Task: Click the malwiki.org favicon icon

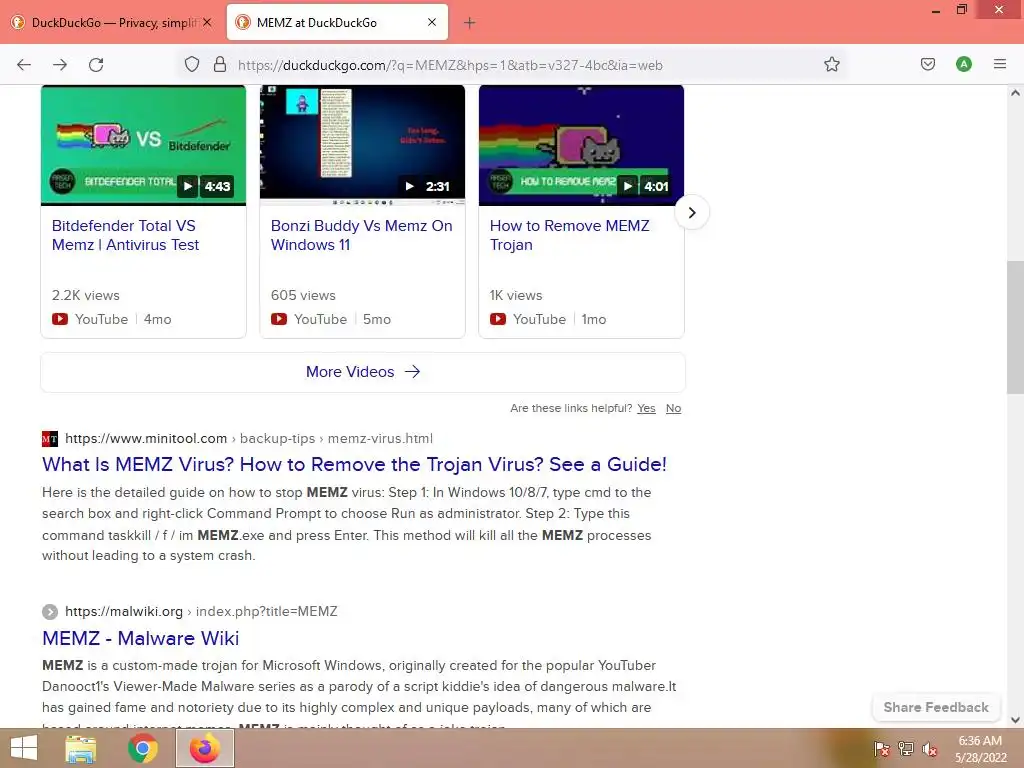Action: coord(50,612)
